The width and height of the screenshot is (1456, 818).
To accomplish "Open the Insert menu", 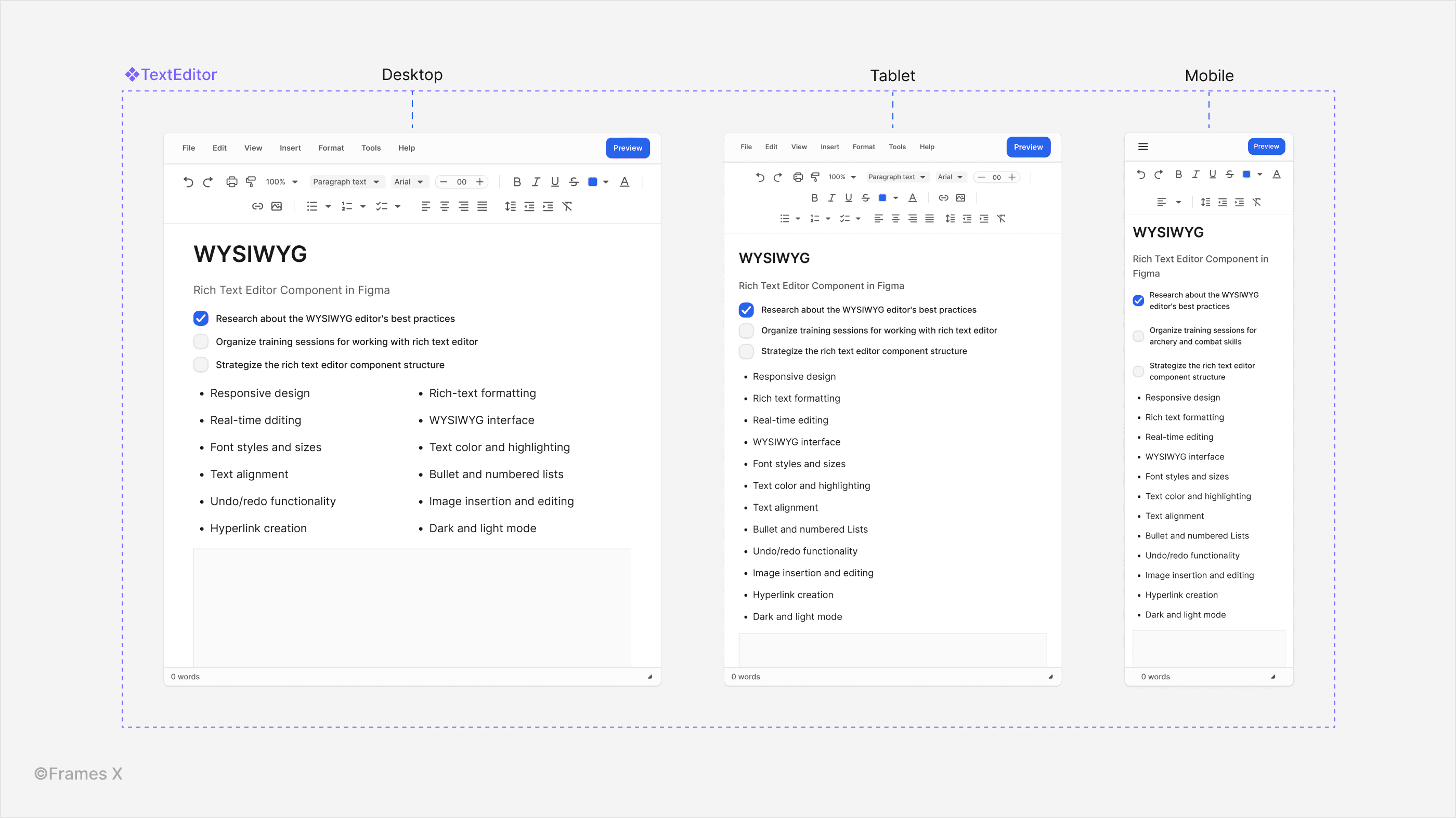I will [x=290, y=148].
